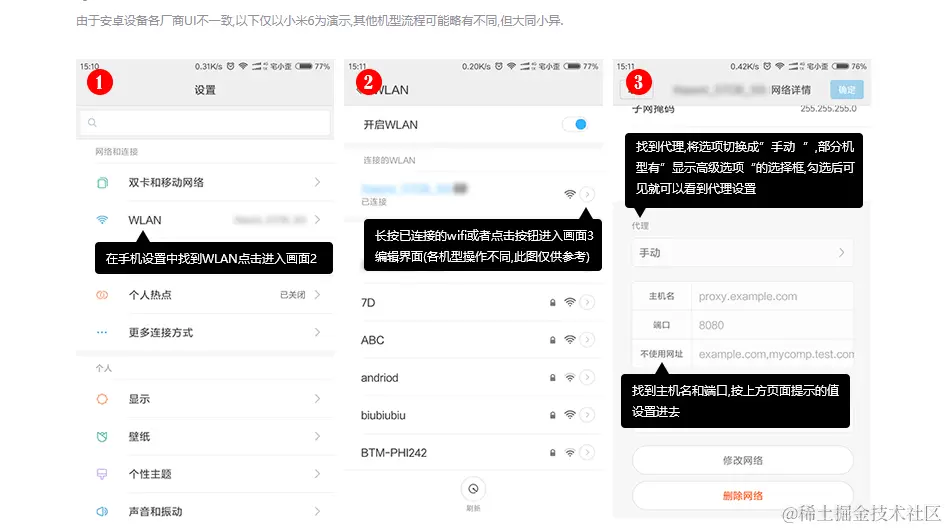Viewport: 948px width, 530px height.
Task: Tap lock icon on 7D network
Action: tap(553, 302)
